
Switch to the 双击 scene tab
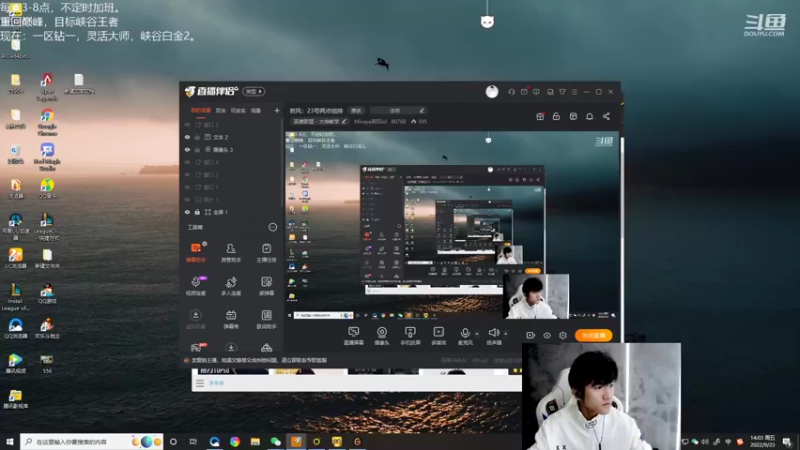221,110
